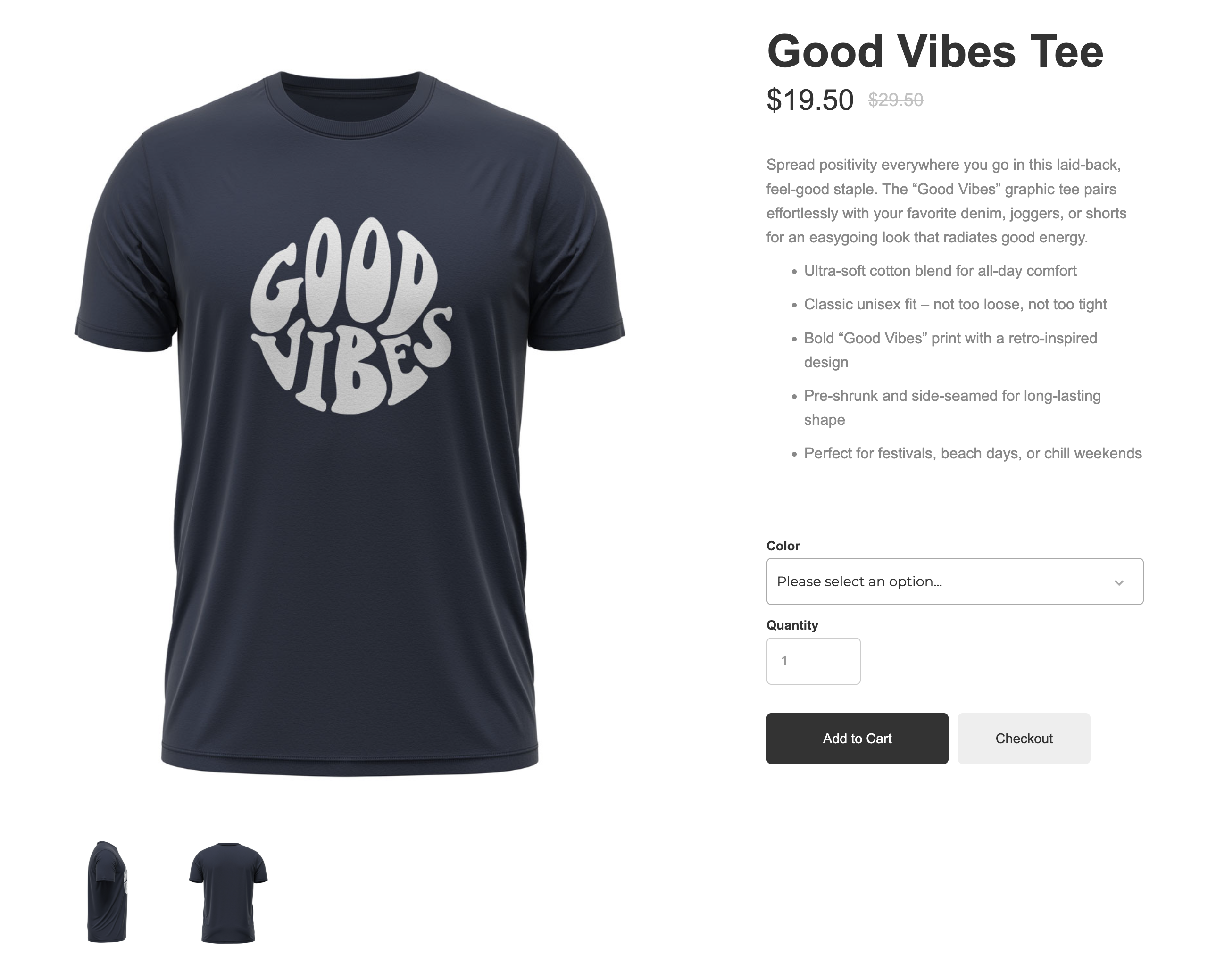Click the Ultra-soft cotton blend bullet point
1216x980 pixels.
point(940,271)
